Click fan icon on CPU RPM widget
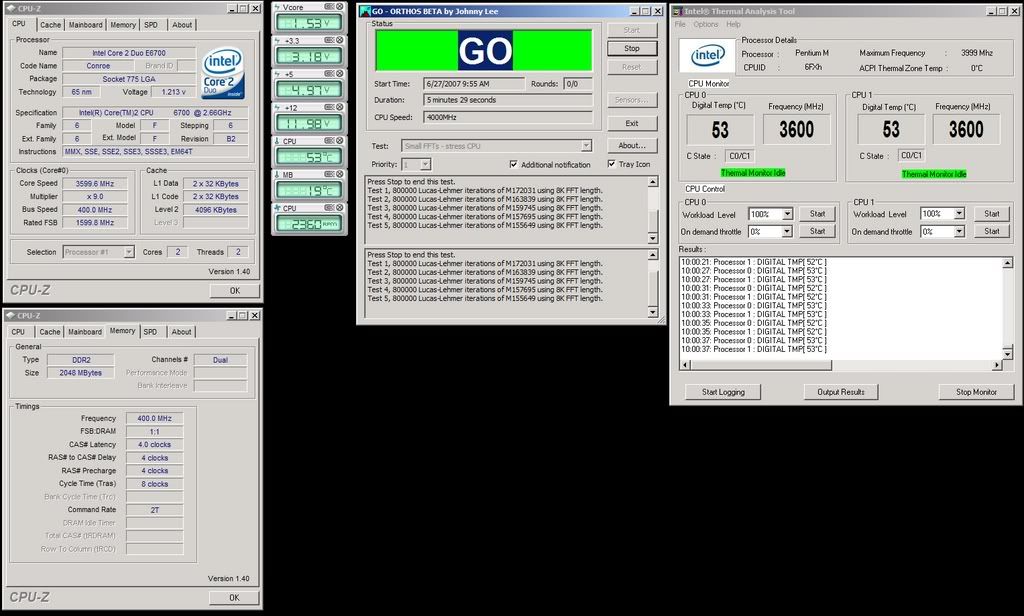Image resolution: width=1024 pixels, height=616 pixels. coord(278,208)
